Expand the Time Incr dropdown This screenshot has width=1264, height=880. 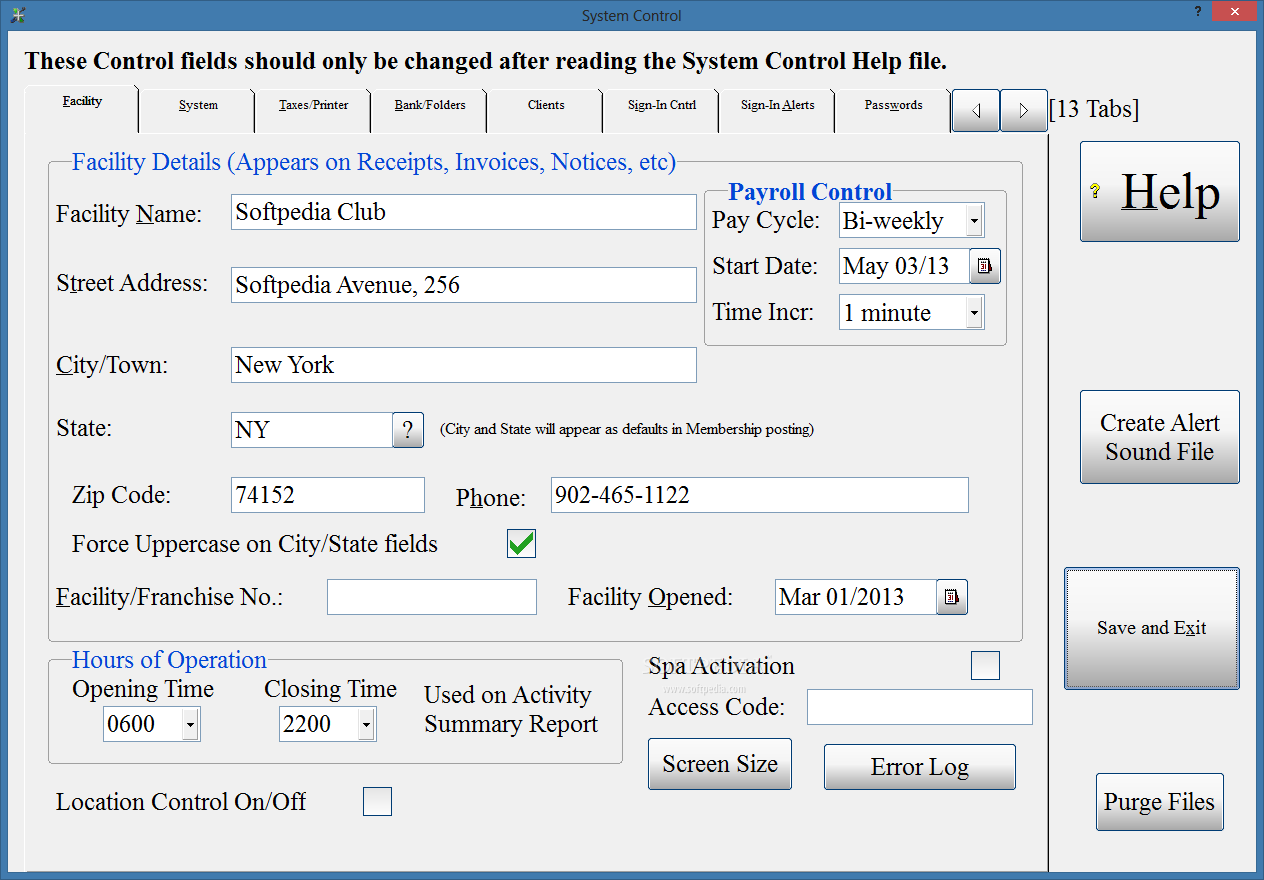tap(974, 313)
